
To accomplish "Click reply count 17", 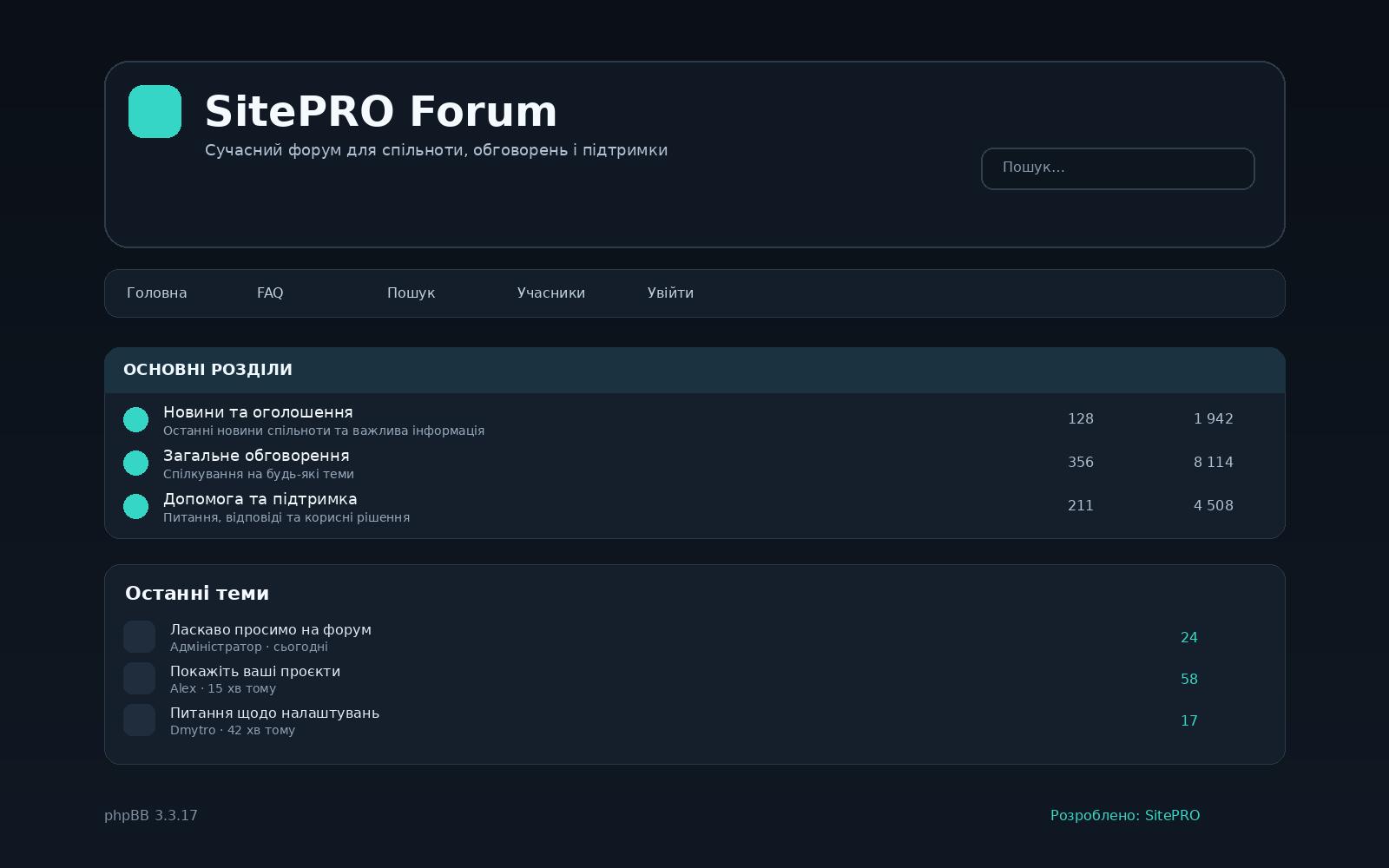I will point(1189,721).
